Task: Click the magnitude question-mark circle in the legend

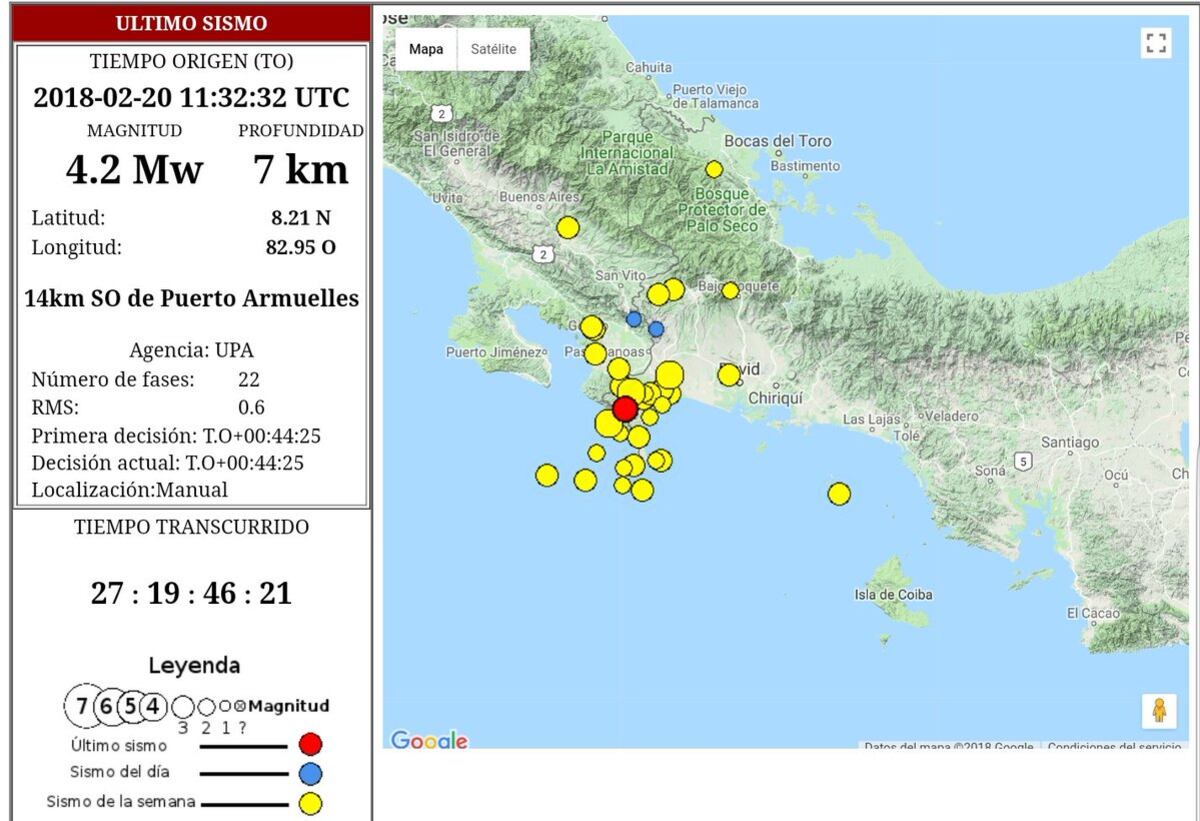Action: pyautogui.click(x=241, y=705)
